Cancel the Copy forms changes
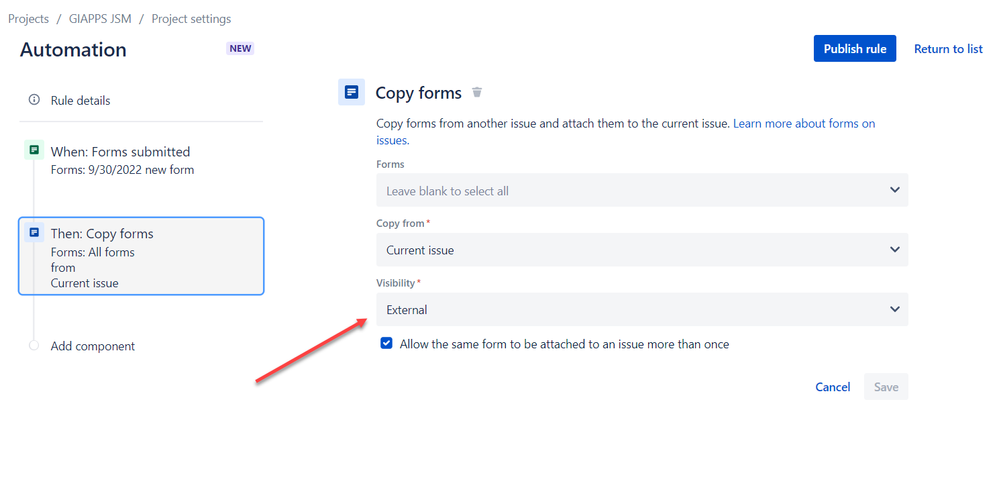 (833, 387)
